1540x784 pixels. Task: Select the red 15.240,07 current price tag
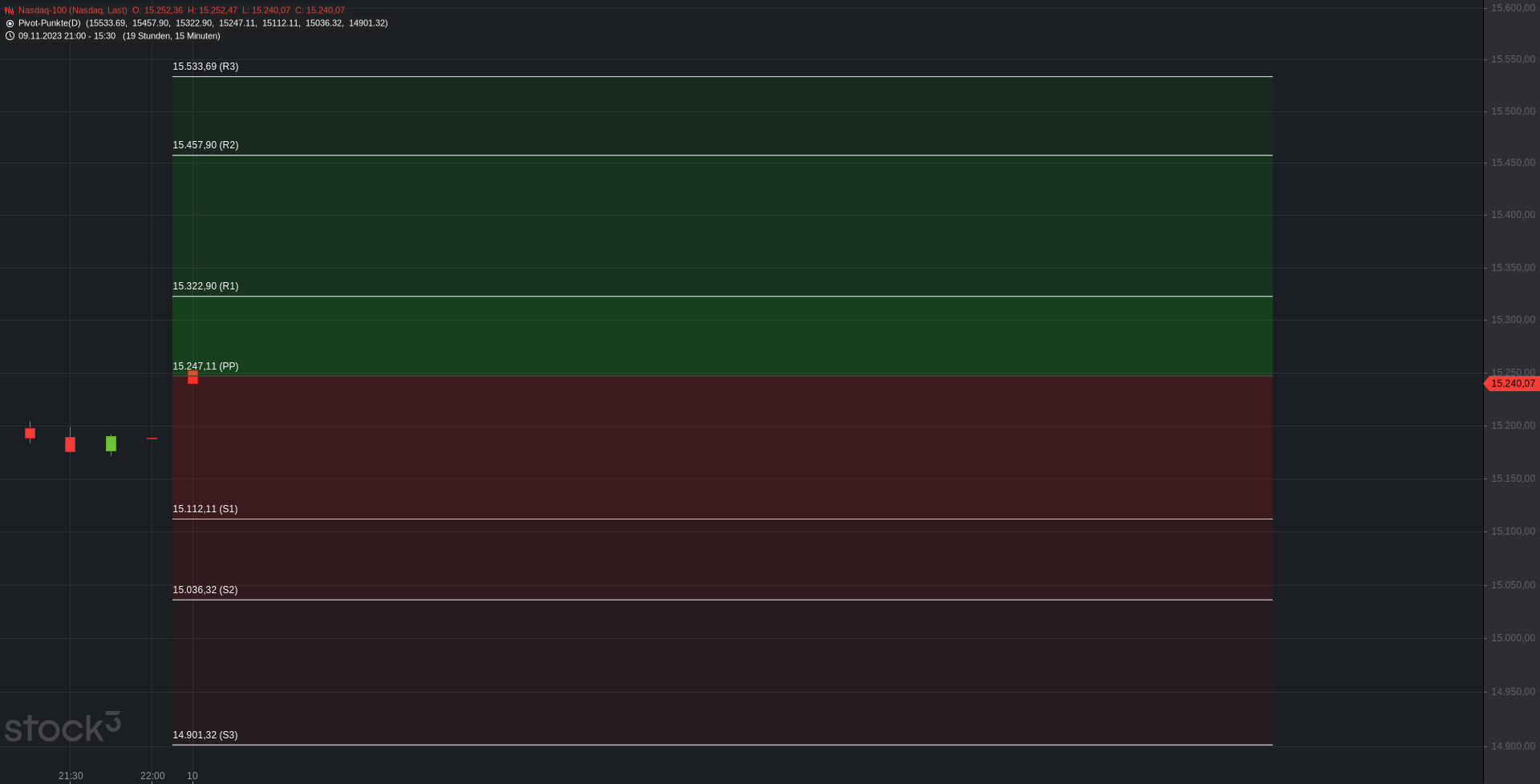click(1512, 384)
